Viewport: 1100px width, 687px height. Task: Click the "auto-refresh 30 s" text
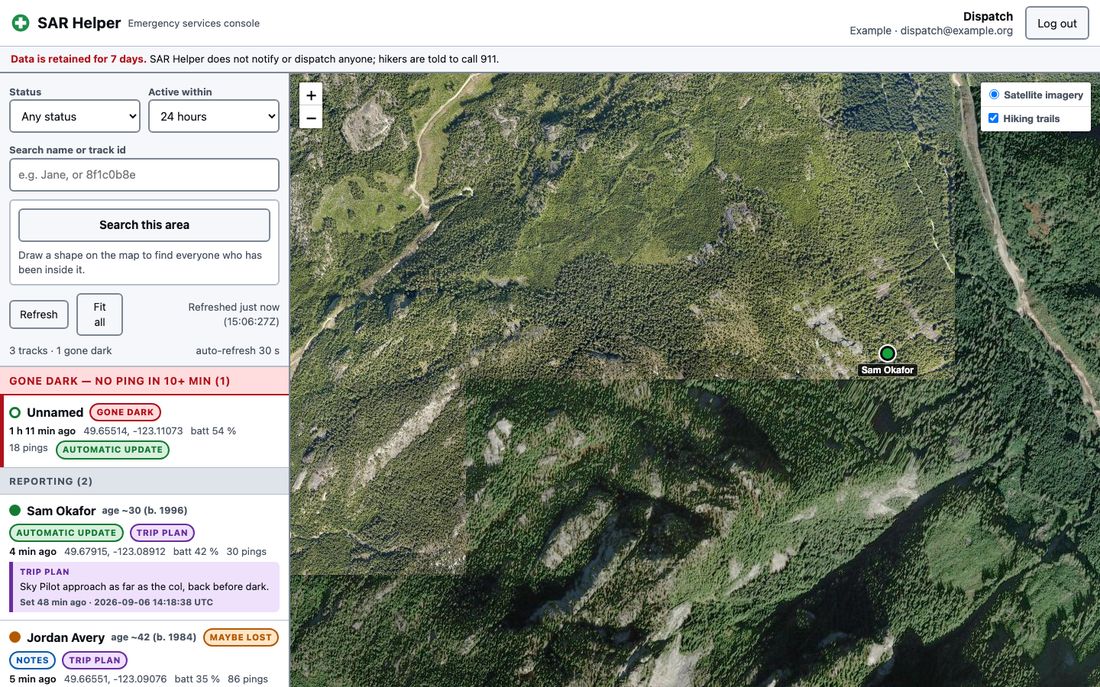(237, 351)
